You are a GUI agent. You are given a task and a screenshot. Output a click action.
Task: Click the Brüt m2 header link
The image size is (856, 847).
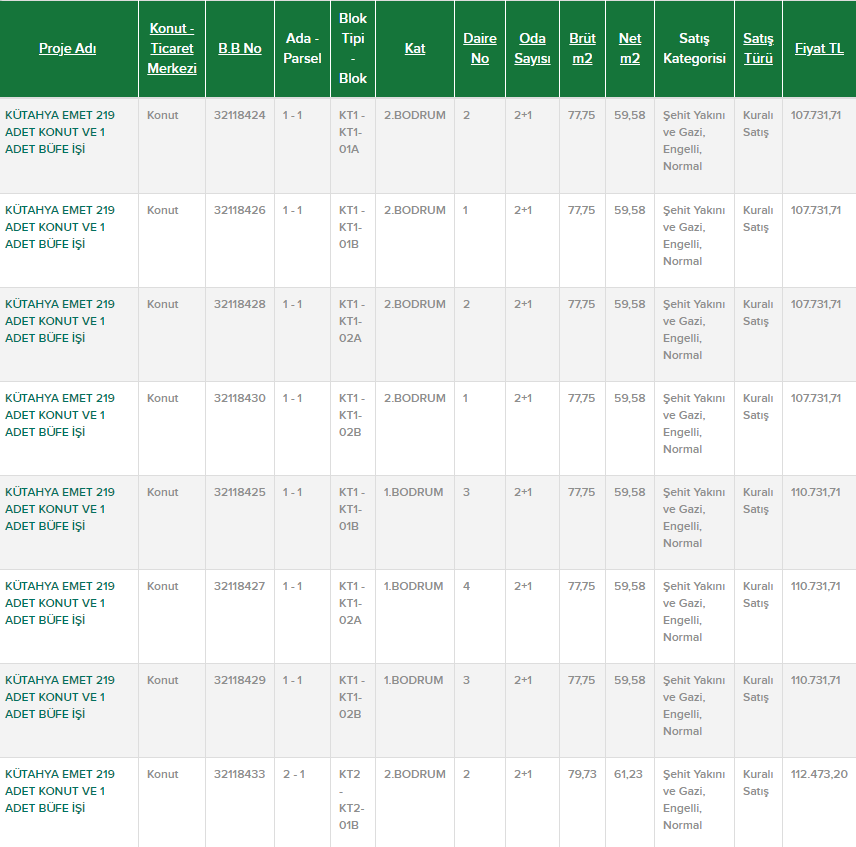(582, 49)
